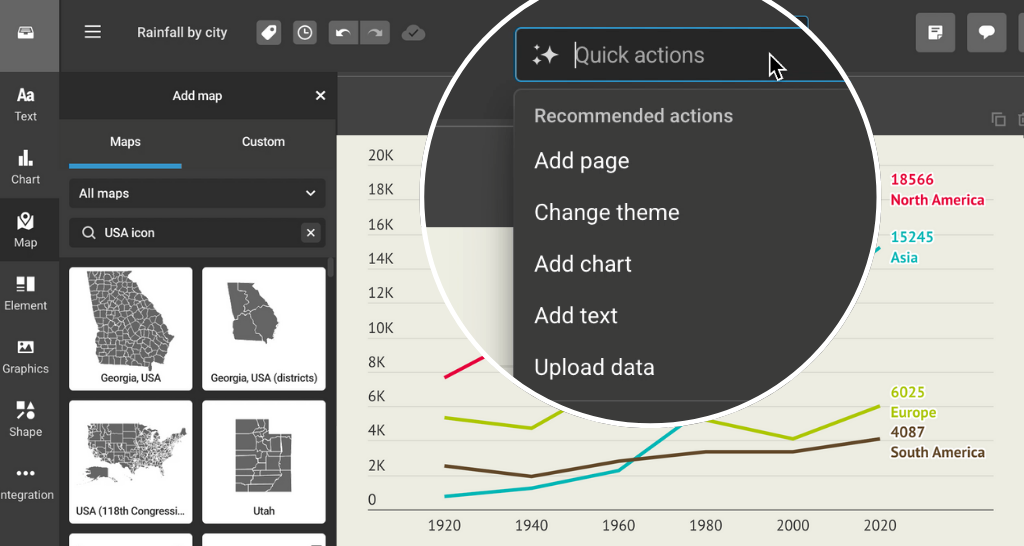This screenshot has height=546, width=1024.
Task: Select the Utah map thumbnail
Action: click(264, 462)
